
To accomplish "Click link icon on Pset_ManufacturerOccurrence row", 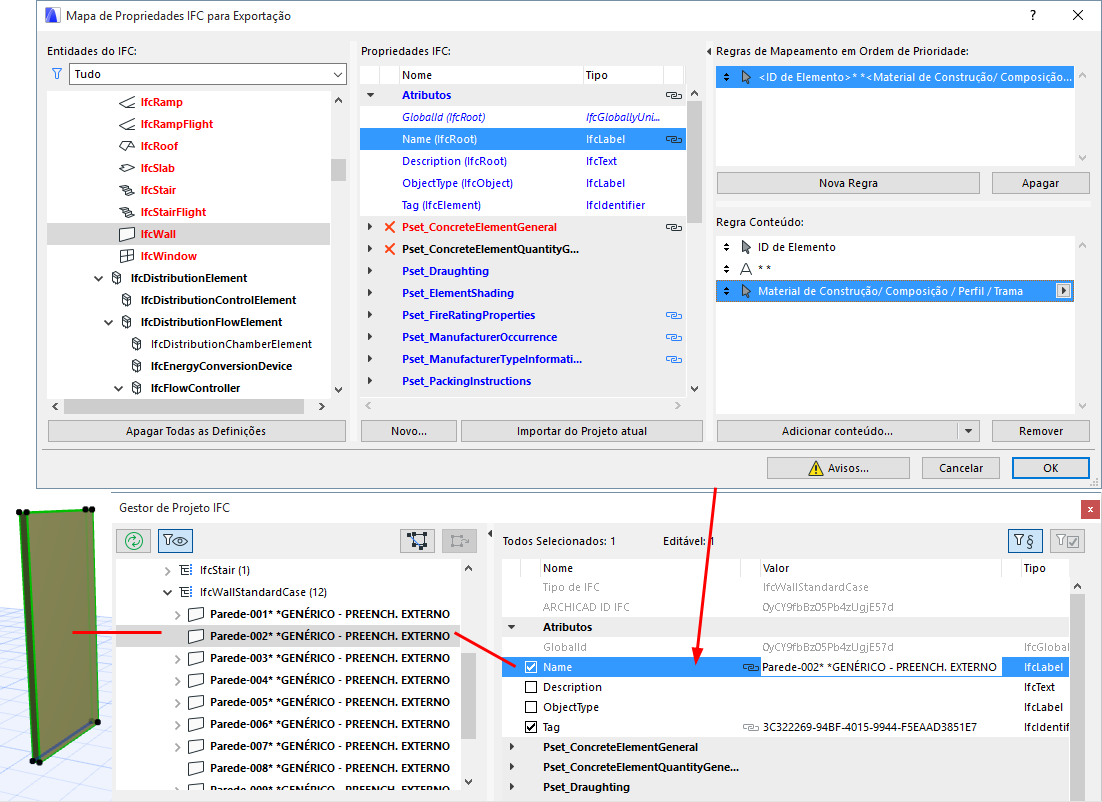I will click(x=673, y=337).
